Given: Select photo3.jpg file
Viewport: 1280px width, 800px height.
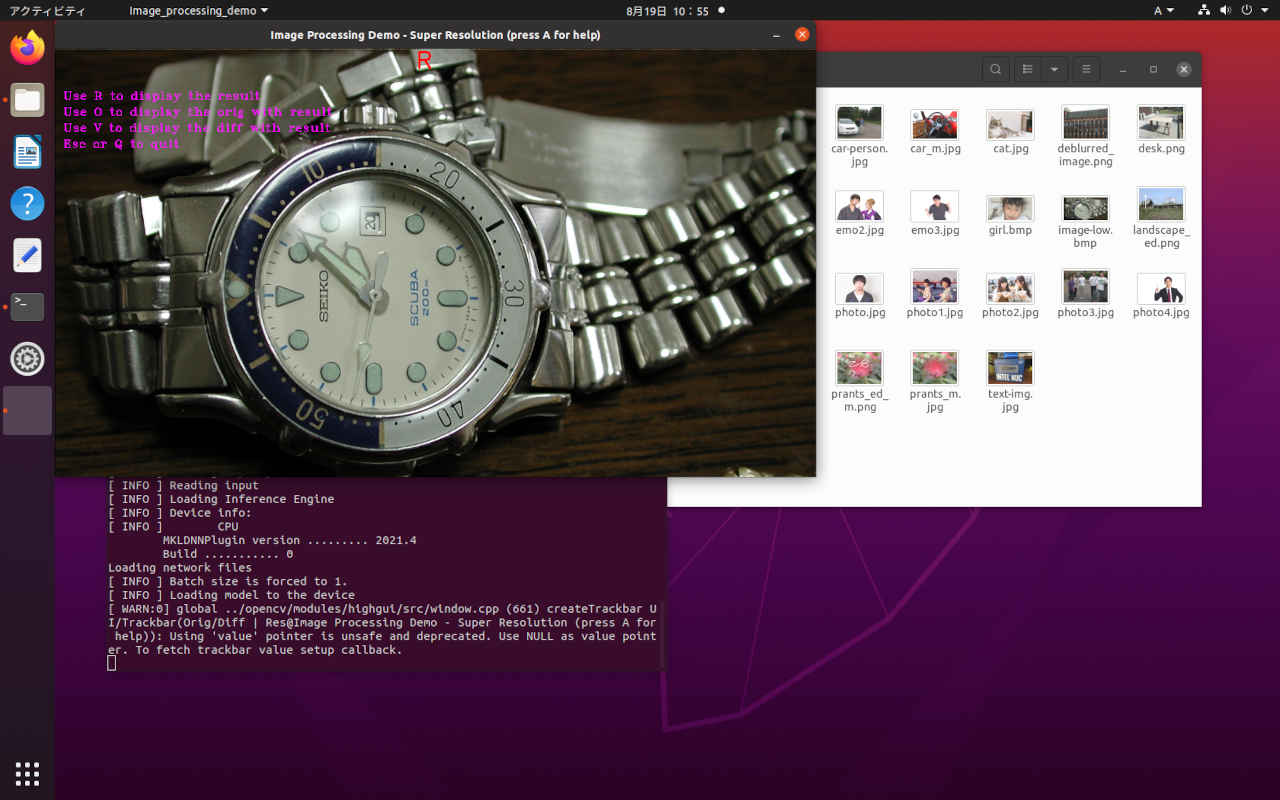Looking at the screenshot, I should 1085,295.
